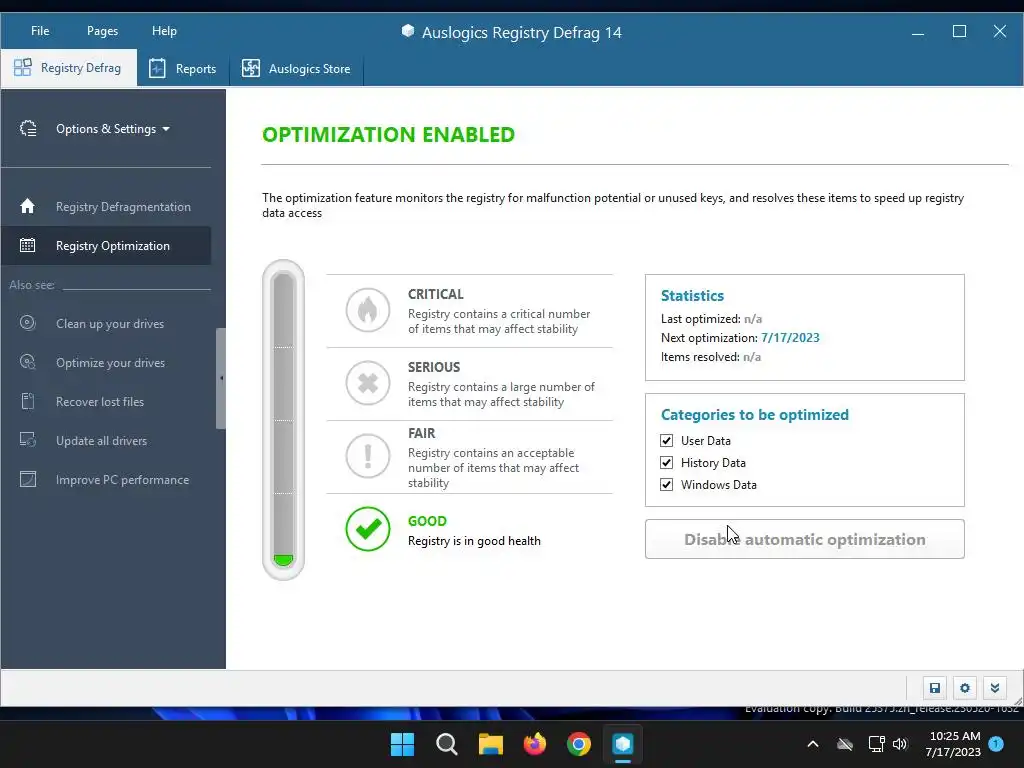Open taskbar Search
This screenshot has height=768, width=1024.
point(447,744)
